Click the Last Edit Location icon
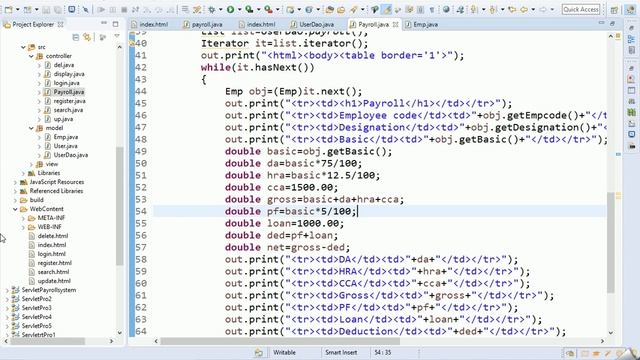The width and height of the screenshot is (640, 360). pyautogui.click(x=512, y=9)
